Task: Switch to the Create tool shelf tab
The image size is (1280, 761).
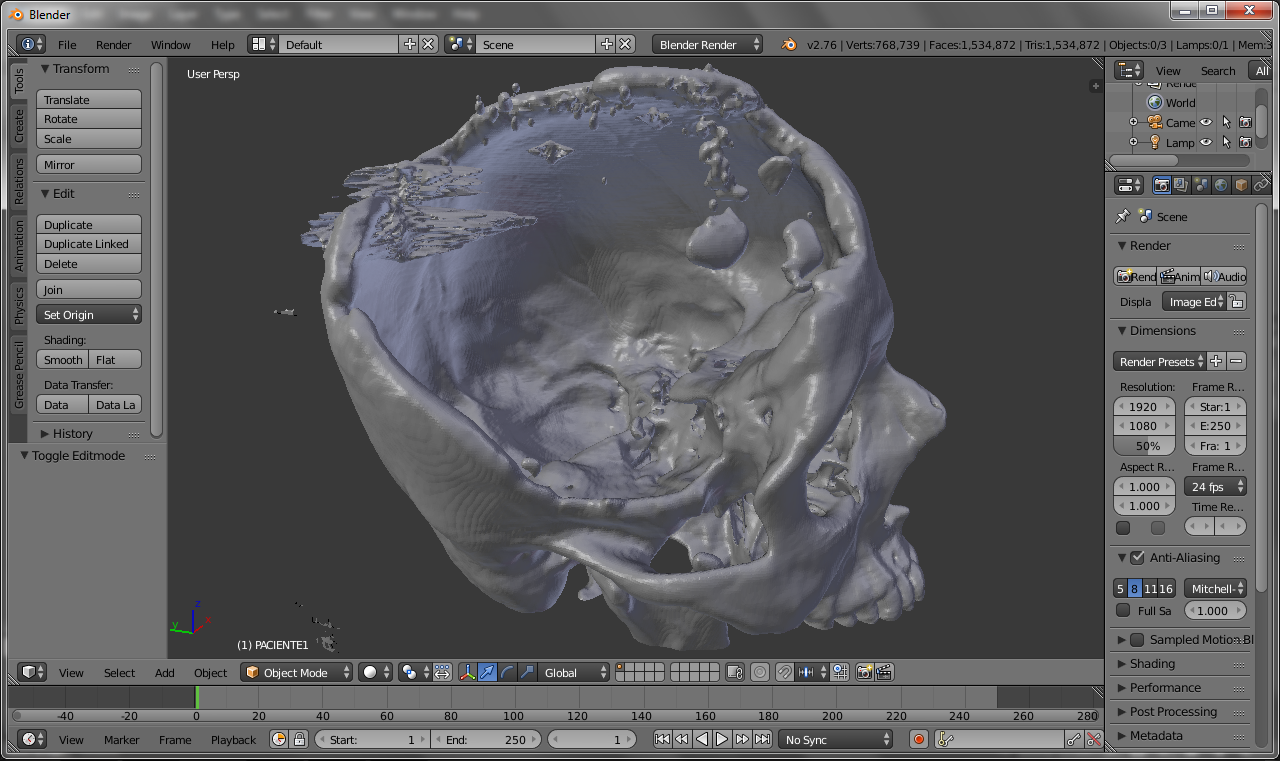Action: pos(19,126)
